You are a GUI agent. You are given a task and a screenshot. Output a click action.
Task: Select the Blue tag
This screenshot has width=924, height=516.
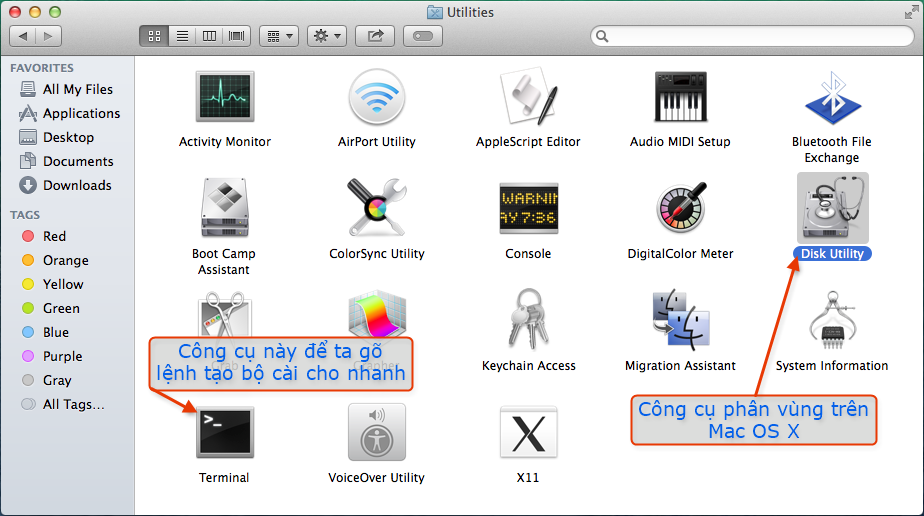coord(45,332)
